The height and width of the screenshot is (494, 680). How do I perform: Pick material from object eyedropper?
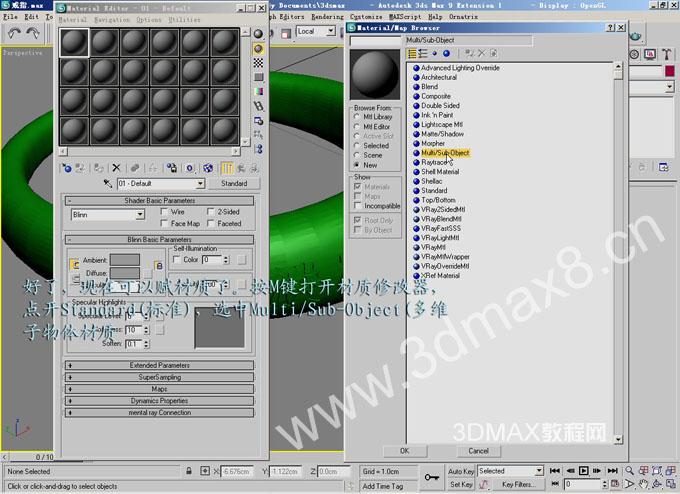pyautogui.click(x=108, y=184)
